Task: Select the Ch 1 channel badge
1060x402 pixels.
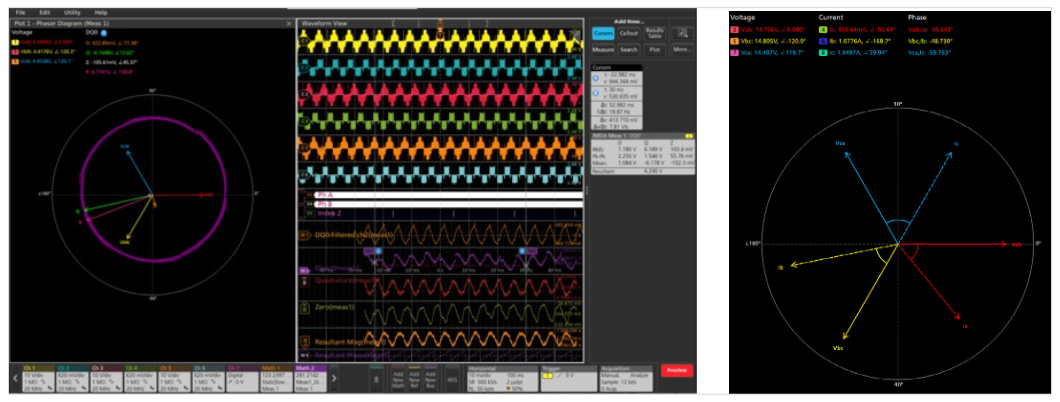Action: [x=37, y=378]
